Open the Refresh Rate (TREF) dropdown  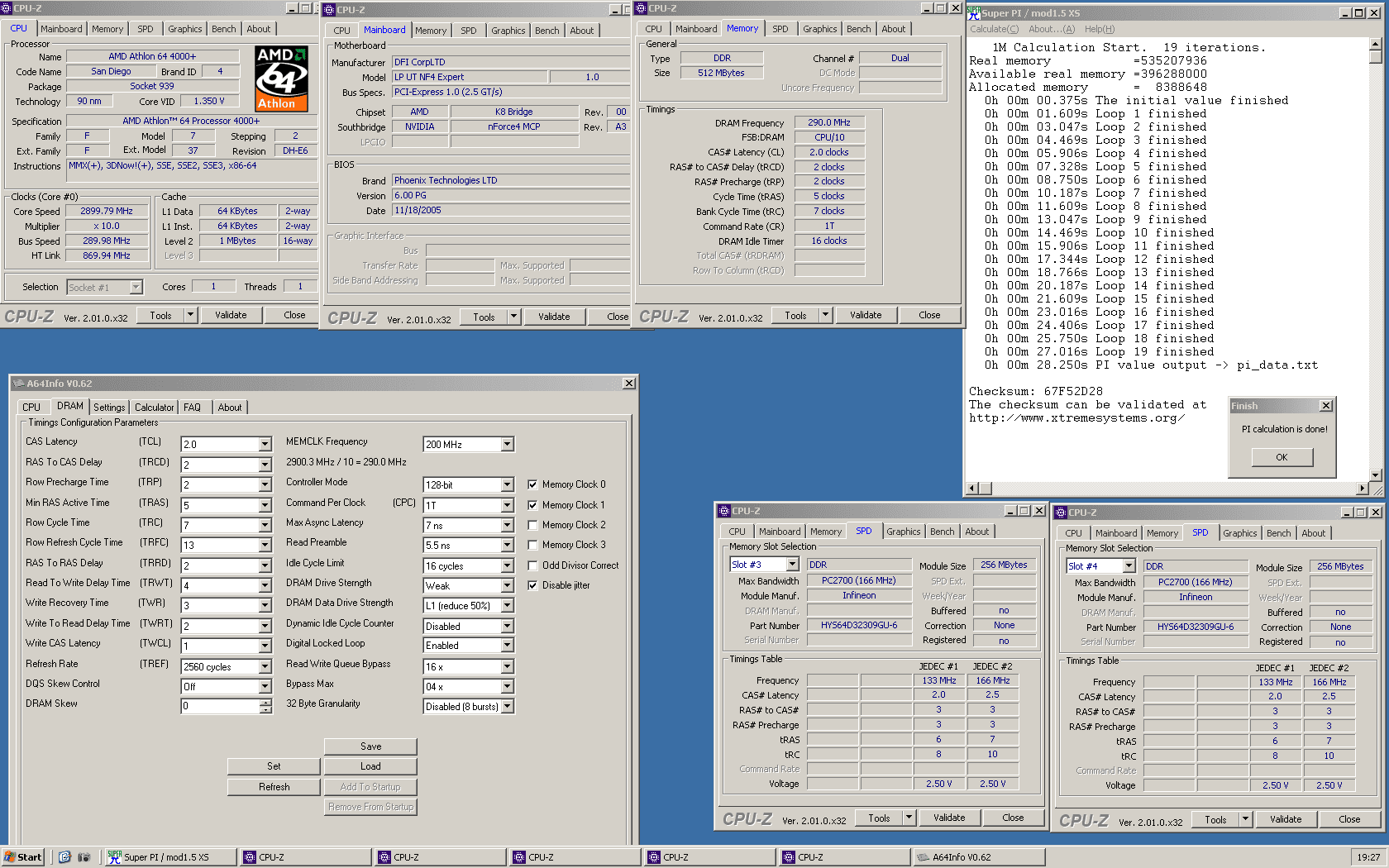click(x=265, y=667)
